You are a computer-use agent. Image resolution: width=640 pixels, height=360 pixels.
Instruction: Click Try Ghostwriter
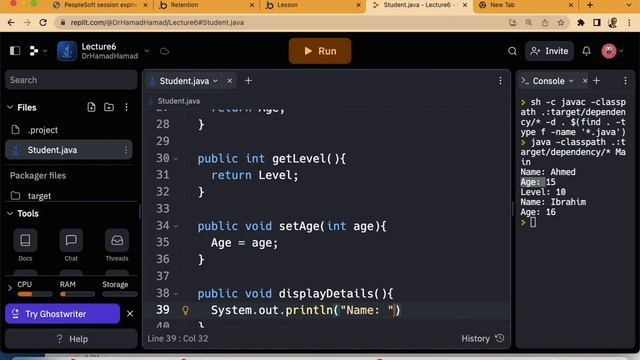coord(62,313)
